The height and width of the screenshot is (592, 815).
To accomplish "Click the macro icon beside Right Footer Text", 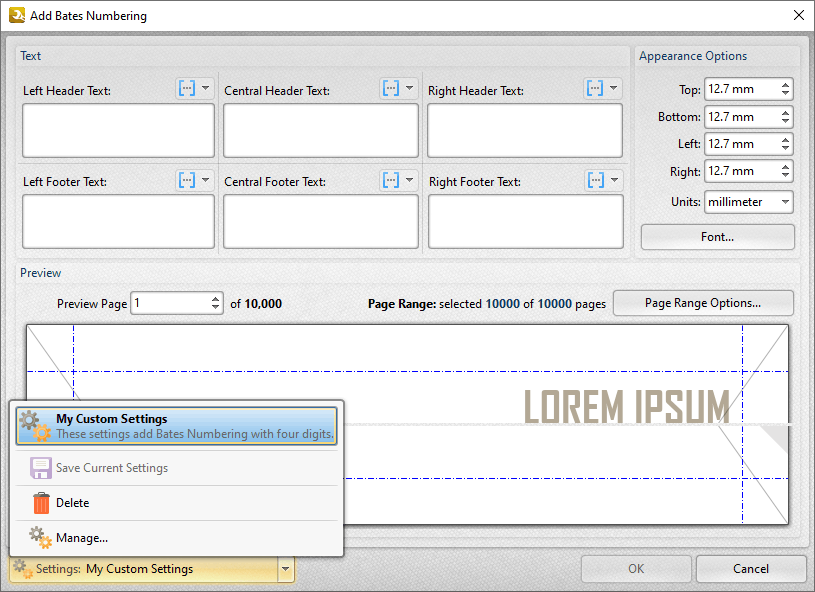I will click(596, 180).
